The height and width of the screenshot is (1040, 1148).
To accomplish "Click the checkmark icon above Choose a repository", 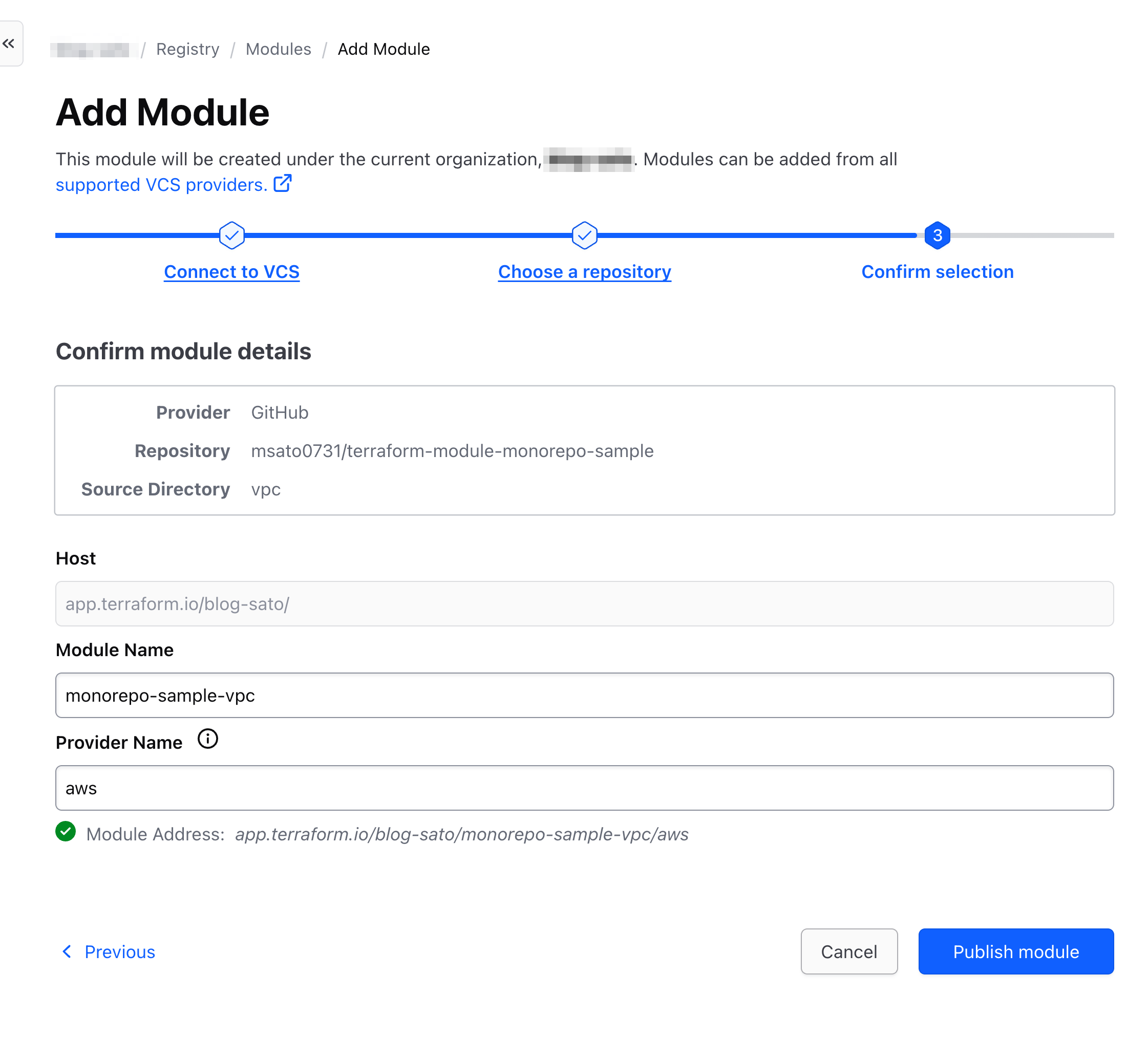I will [584, 235].
